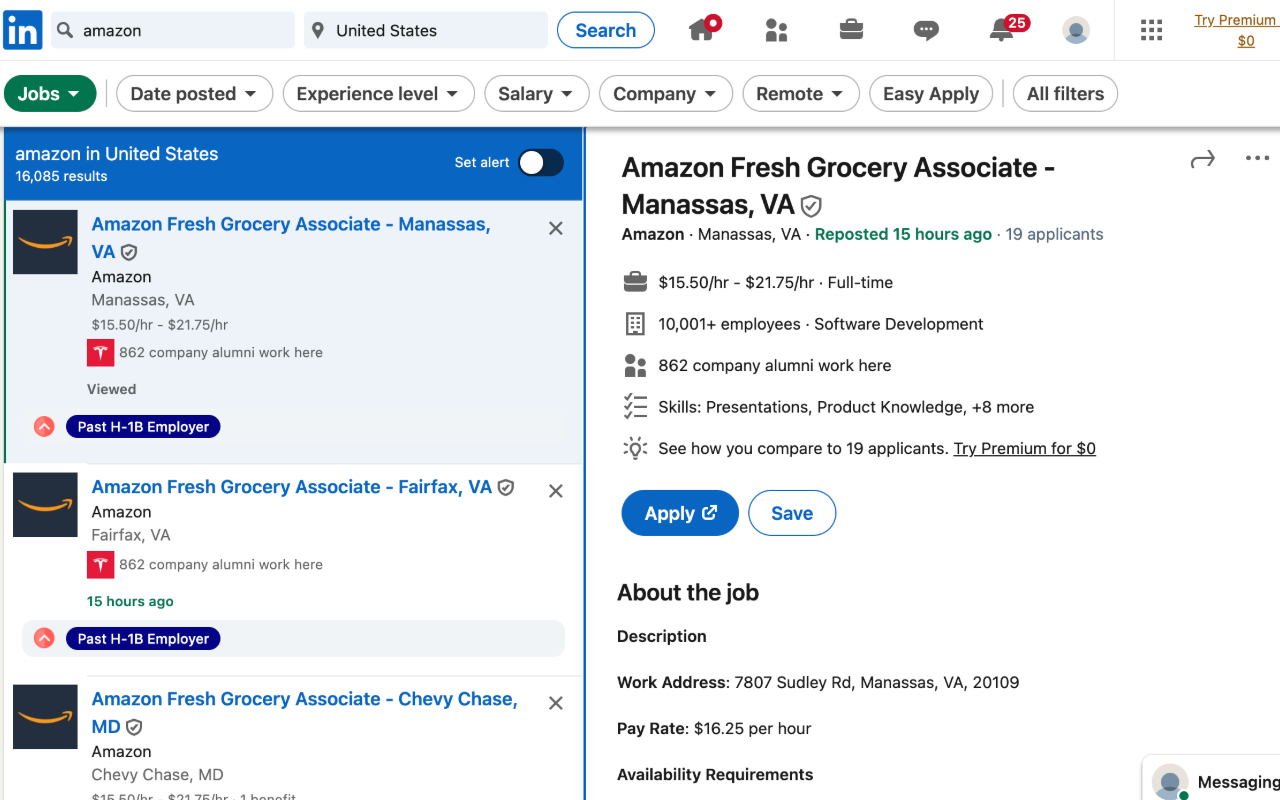The width and height of the screenshot is (1280, 800).
Task: Collapse H-1B badge arrow on Fairfax card
Action: click(x=44, y=639)
